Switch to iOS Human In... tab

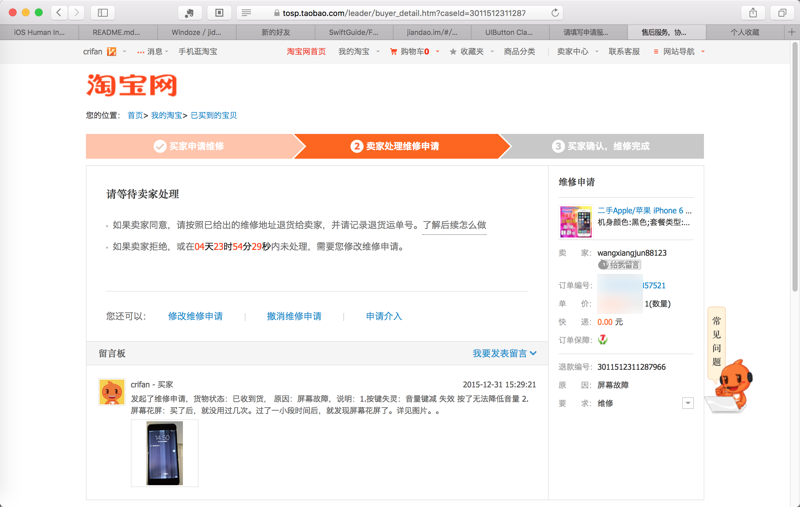(39, 32)
